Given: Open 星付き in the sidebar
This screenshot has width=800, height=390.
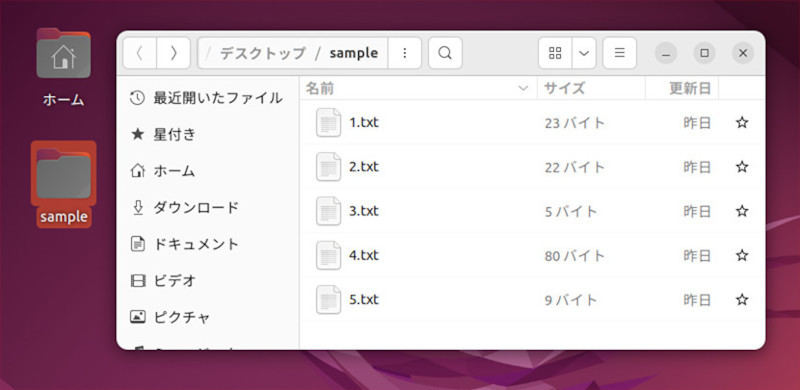Looking at the screenshot, I should click(x=207, y=135).
